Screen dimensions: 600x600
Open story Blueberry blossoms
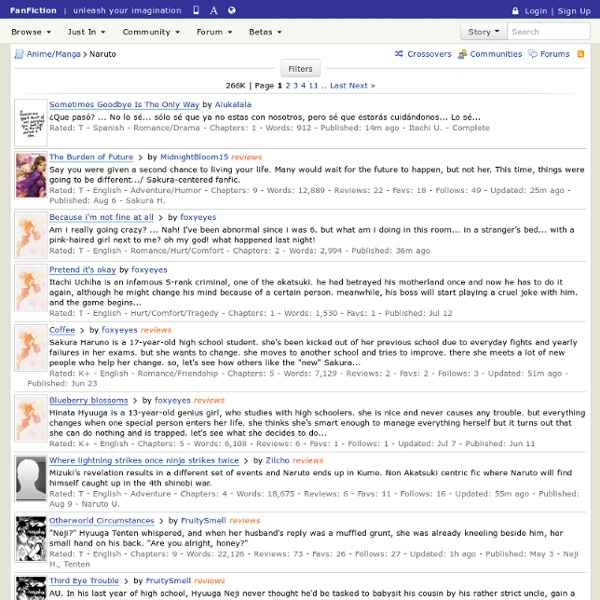click(x=88, y=400)
